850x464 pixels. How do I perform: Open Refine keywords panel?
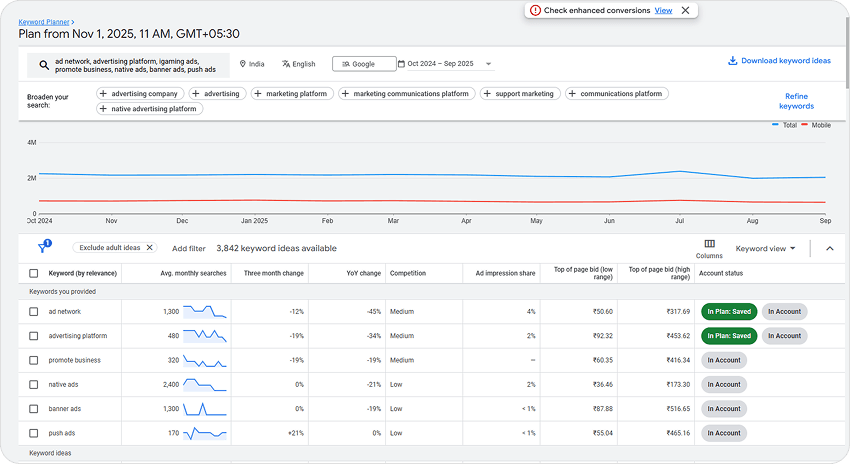click(796, 101)
